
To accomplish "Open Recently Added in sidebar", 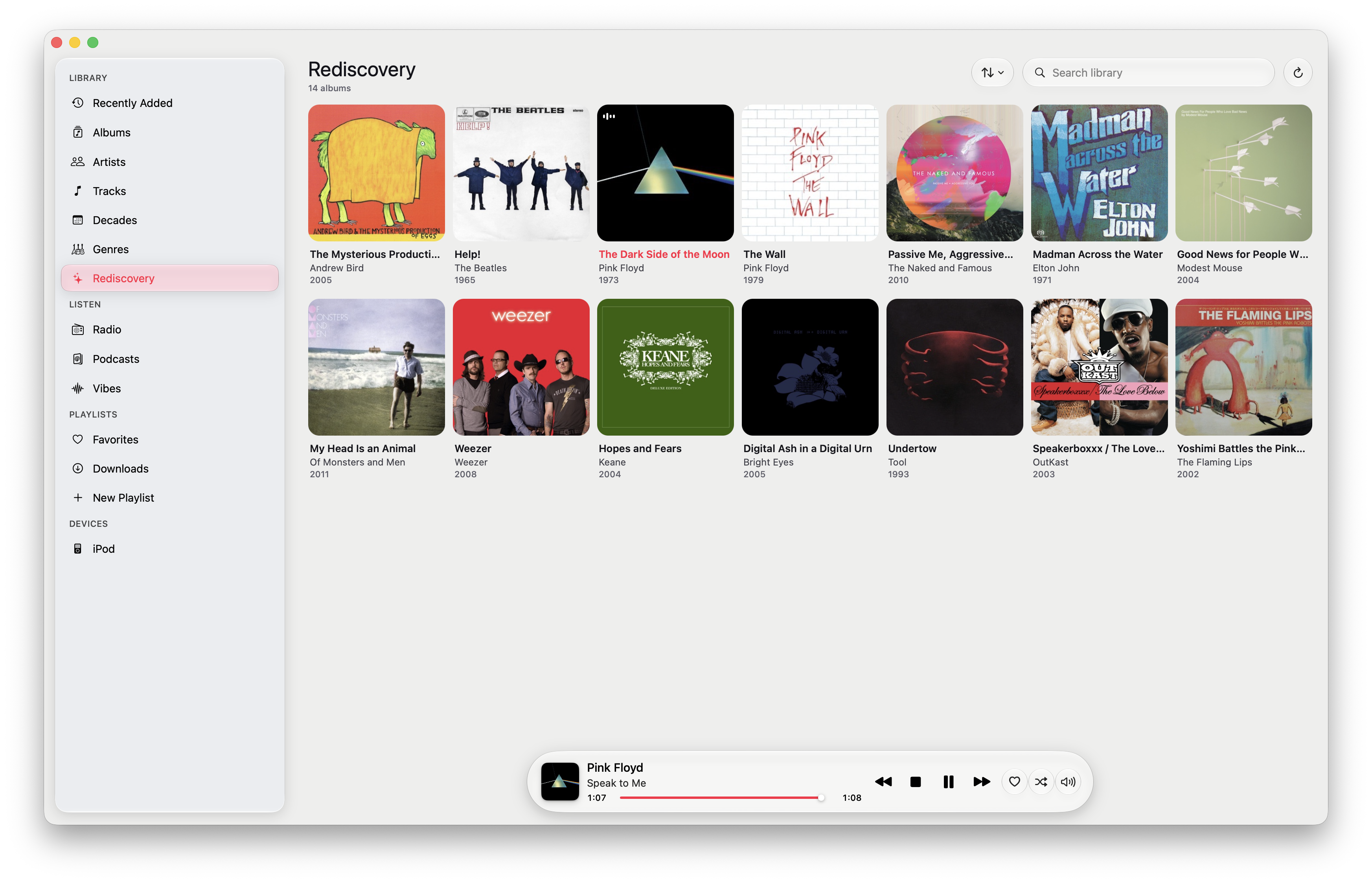I will click(169, 103).
